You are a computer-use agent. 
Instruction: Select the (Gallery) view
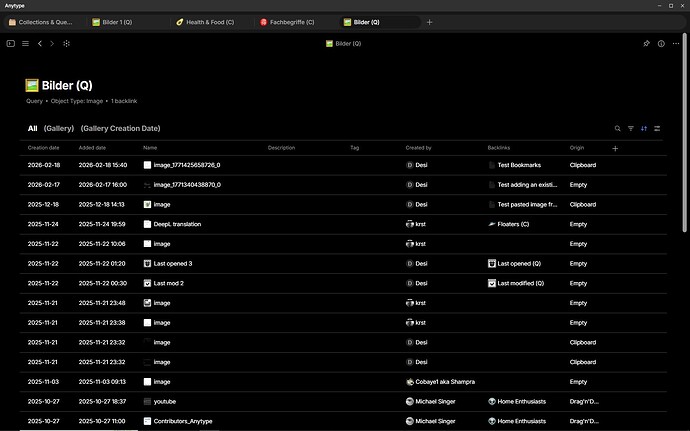59,129
